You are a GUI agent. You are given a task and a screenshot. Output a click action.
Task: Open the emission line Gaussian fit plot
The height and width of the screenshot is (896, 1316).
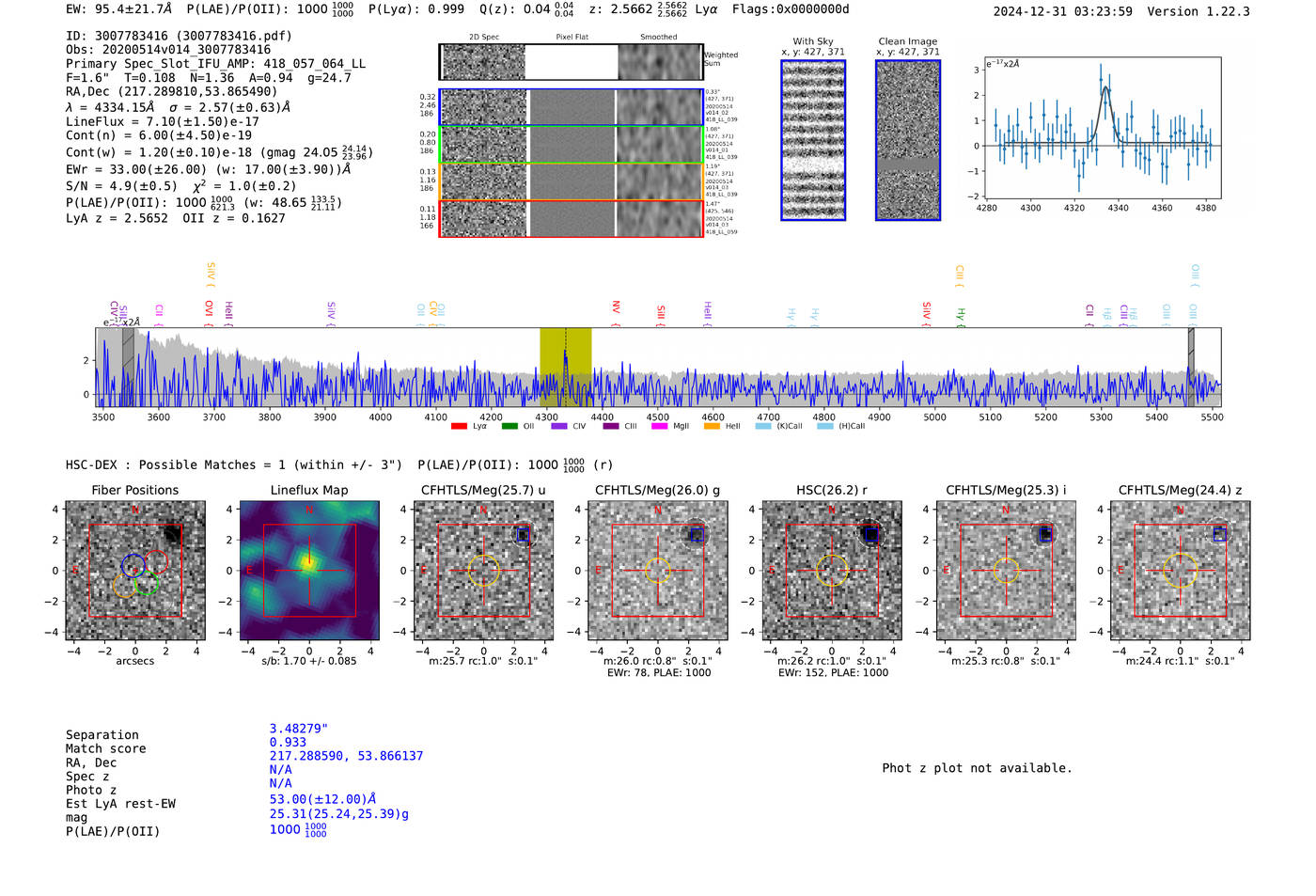(x=1102, y=129)
